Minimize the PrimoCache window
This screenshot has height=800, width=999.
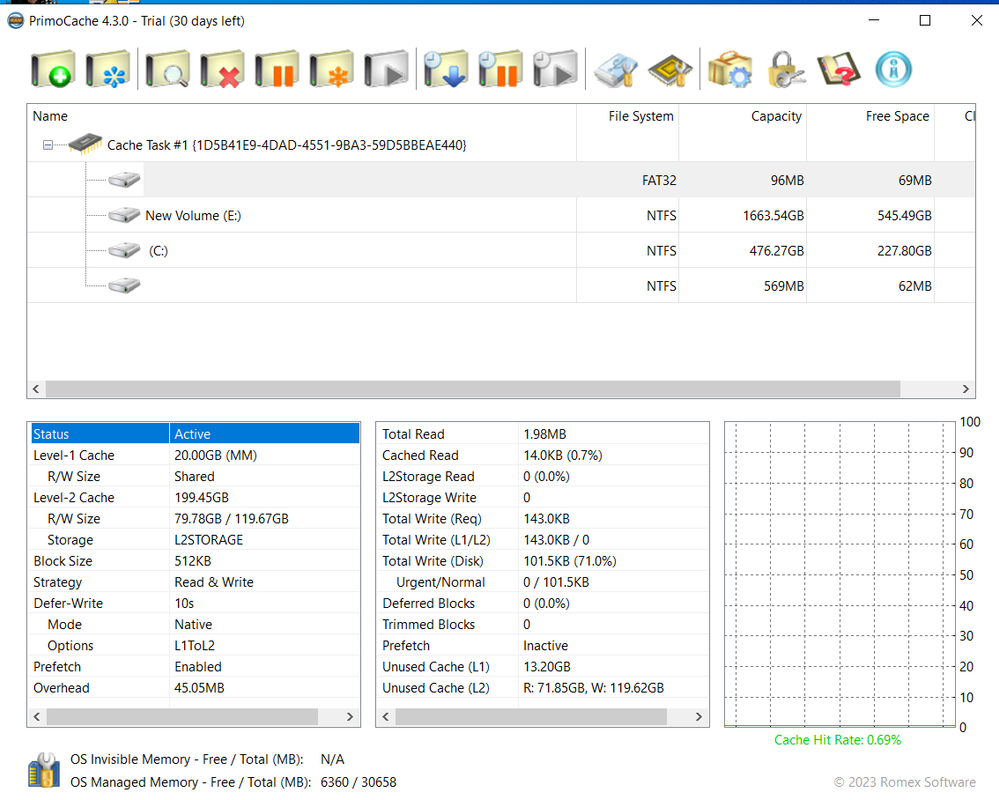(x=874, y=20)
